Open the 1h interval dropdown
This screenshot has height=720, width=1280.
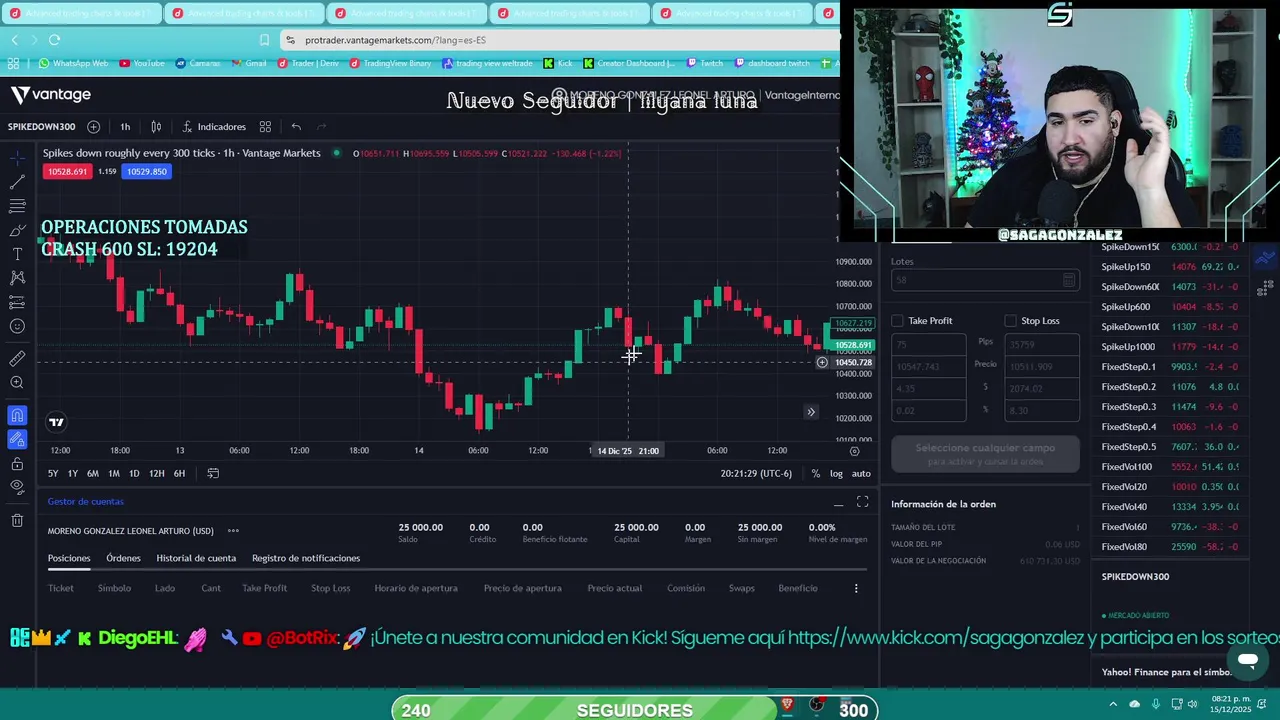tap(125, 127)
